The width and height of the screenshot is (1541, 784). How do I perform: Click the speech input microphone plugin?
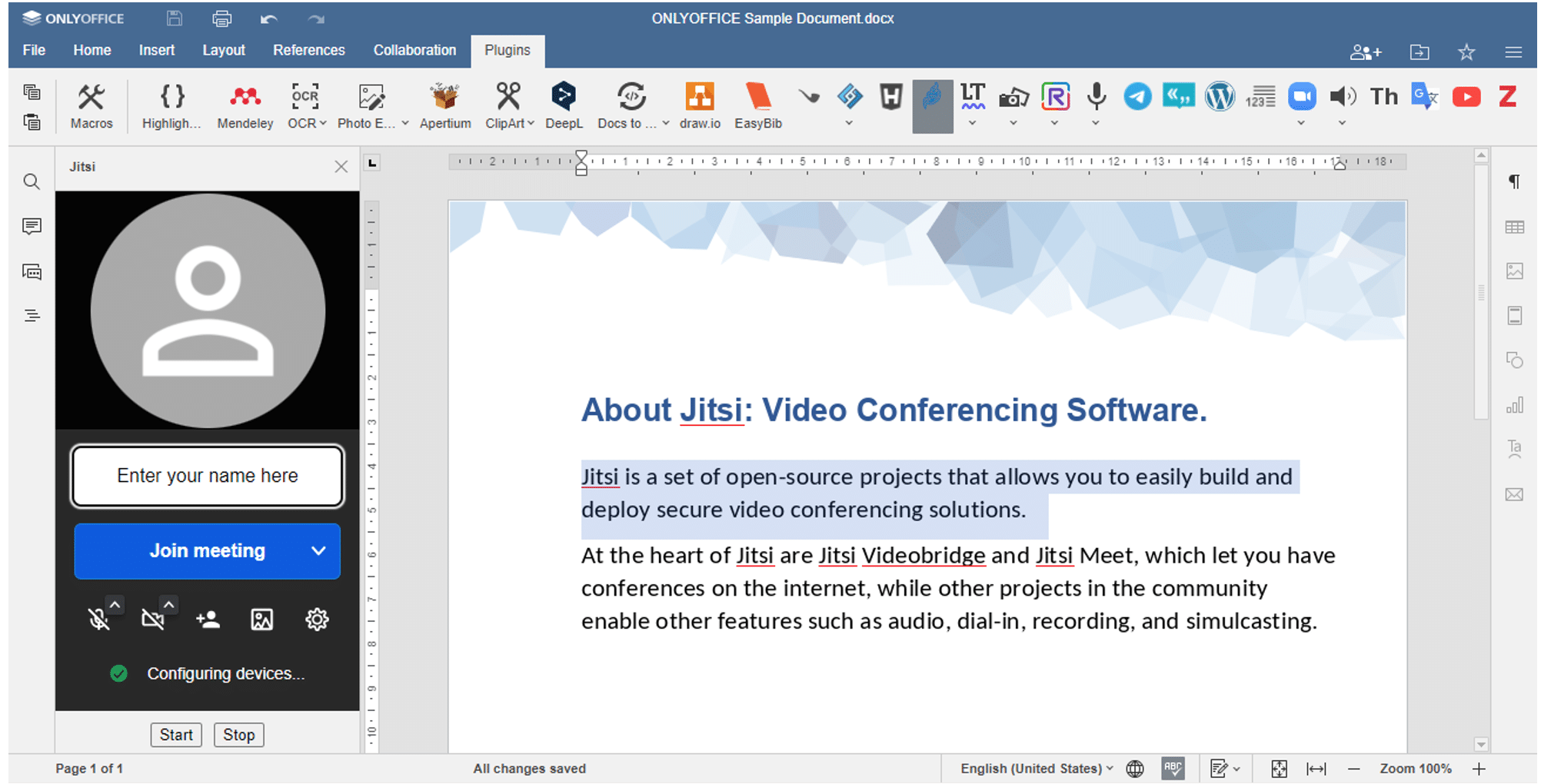pos(1097,96)
